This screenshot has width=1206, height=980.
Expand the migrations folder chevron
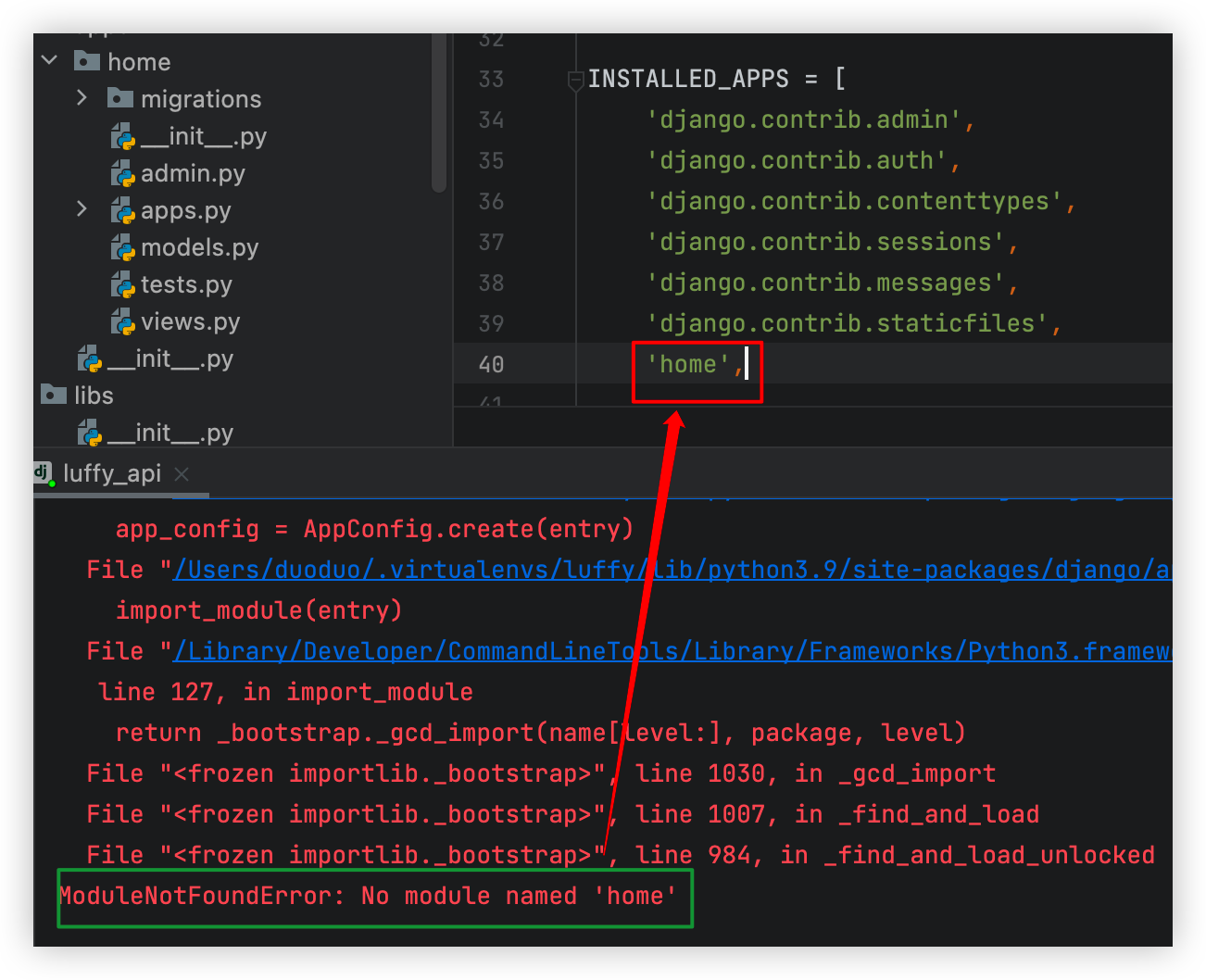(82, 98)
